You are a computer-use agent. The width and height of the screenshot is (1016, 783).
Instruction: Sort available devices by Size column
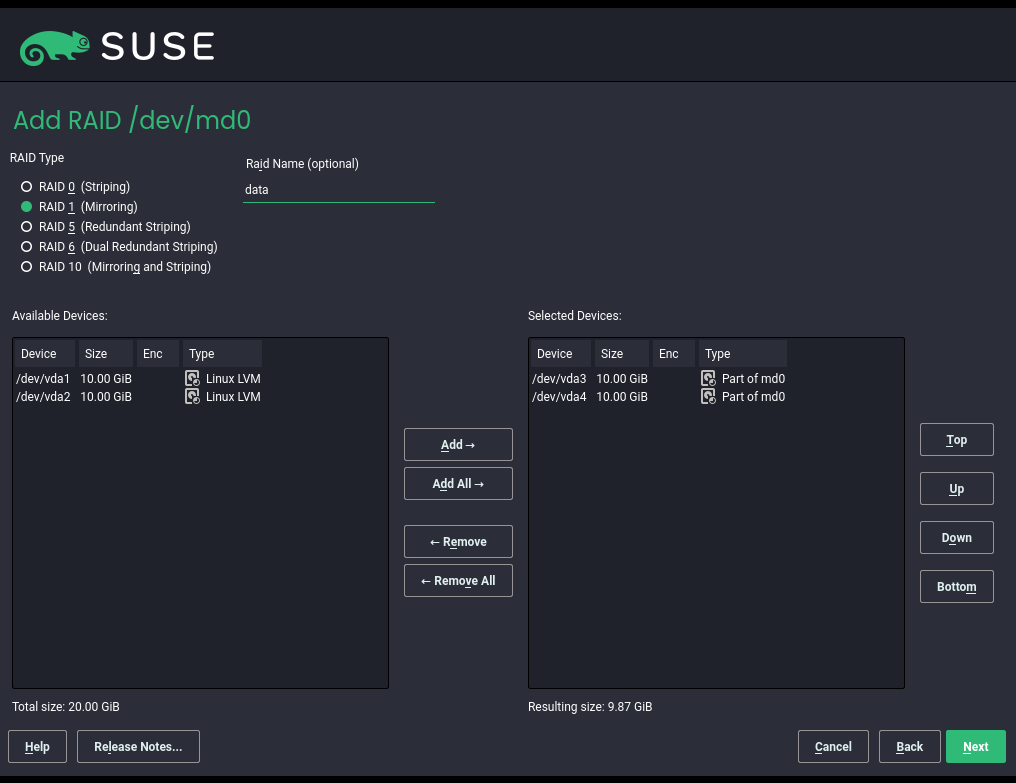pos(105,354)
